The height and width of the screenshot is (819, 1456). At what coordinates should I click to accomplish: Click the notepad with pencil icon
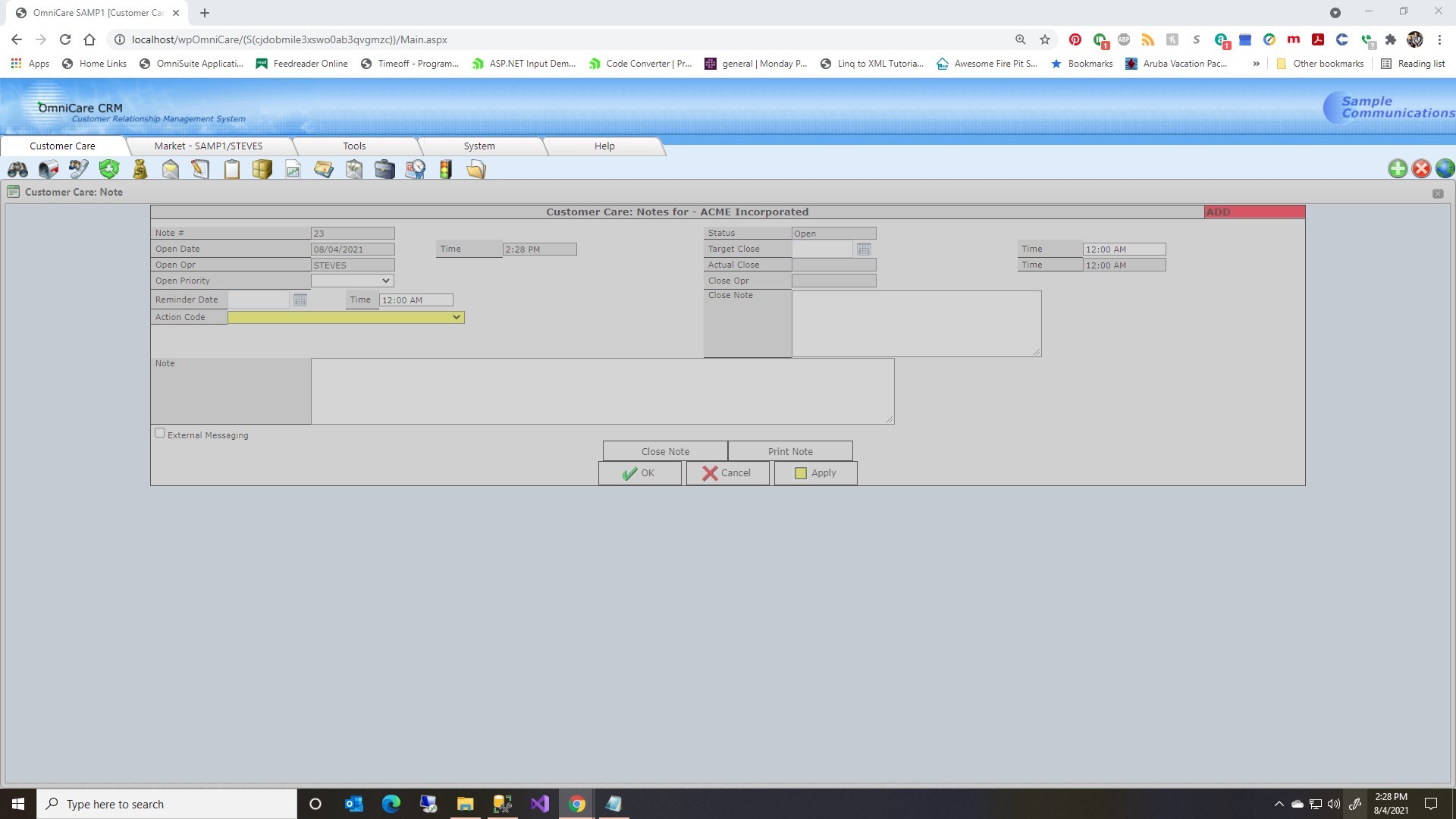pos(200,170)
